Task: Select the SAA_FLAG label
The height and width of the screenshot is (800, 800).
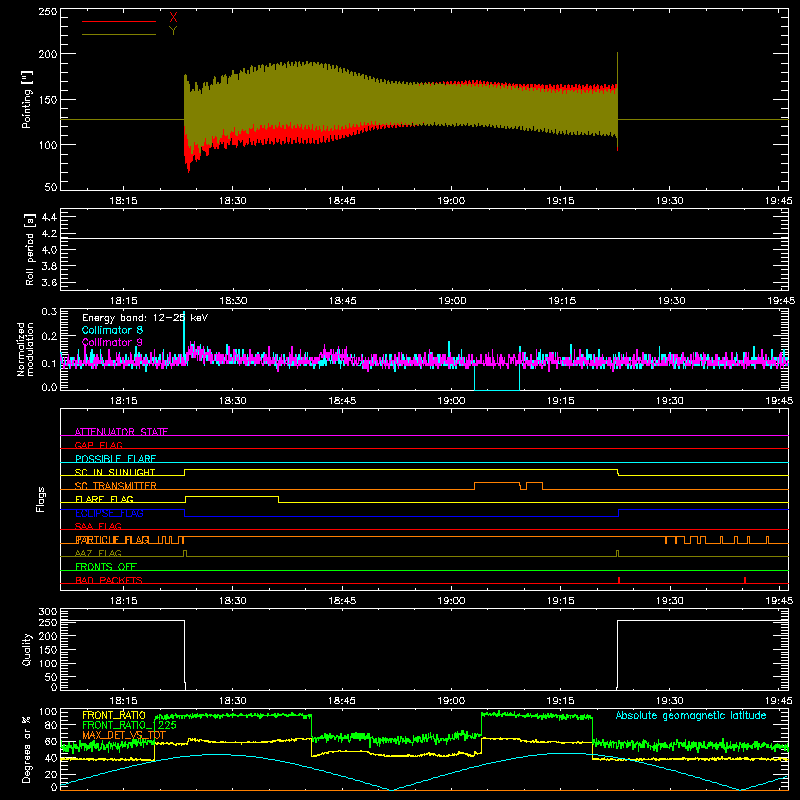Action: 98,526
